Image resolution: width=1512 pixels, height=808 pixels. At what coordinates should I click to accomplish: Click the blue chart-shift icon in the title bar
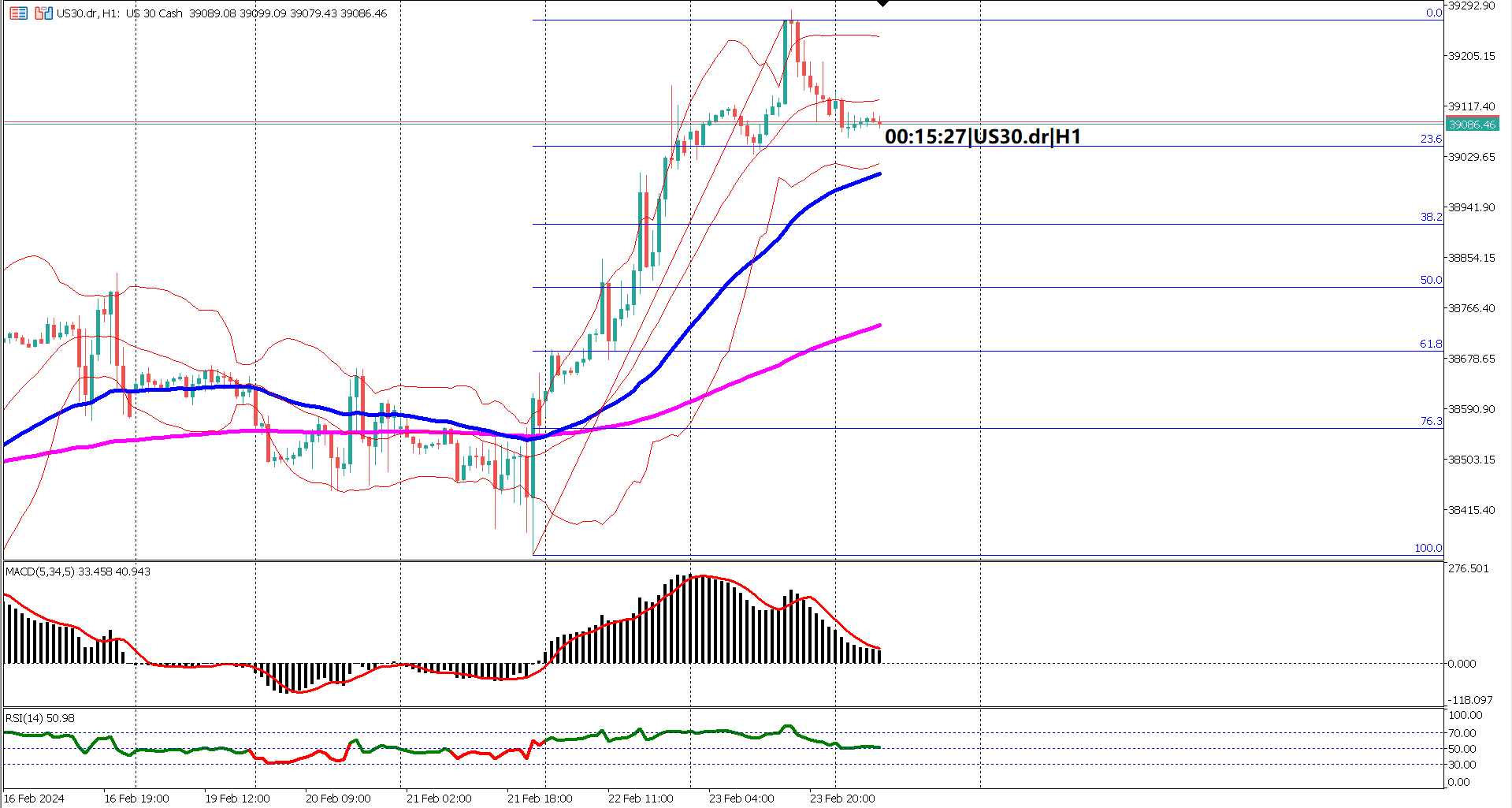(x=48, y=13)
